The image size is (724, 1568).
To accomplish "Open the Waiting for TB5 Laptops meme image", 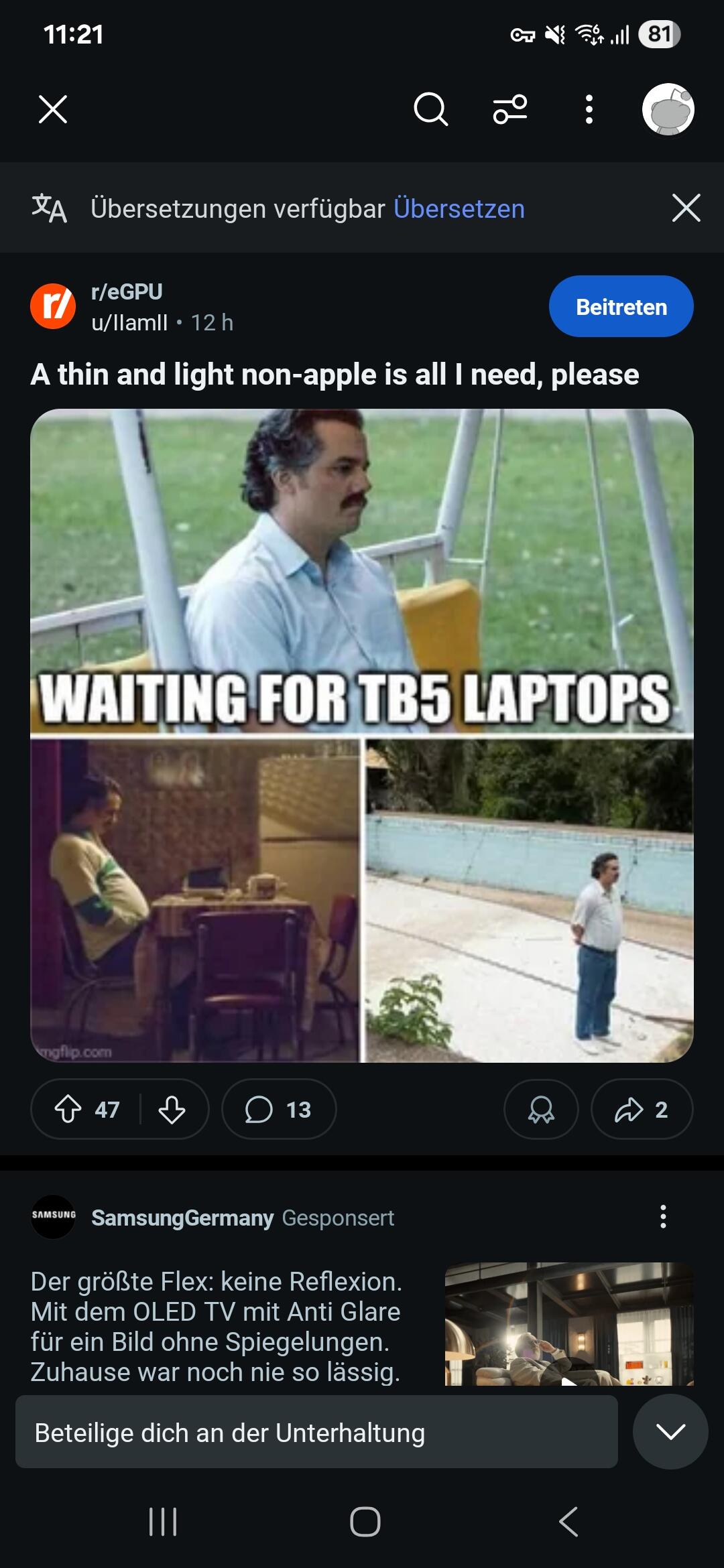I will tap(362, 735).
